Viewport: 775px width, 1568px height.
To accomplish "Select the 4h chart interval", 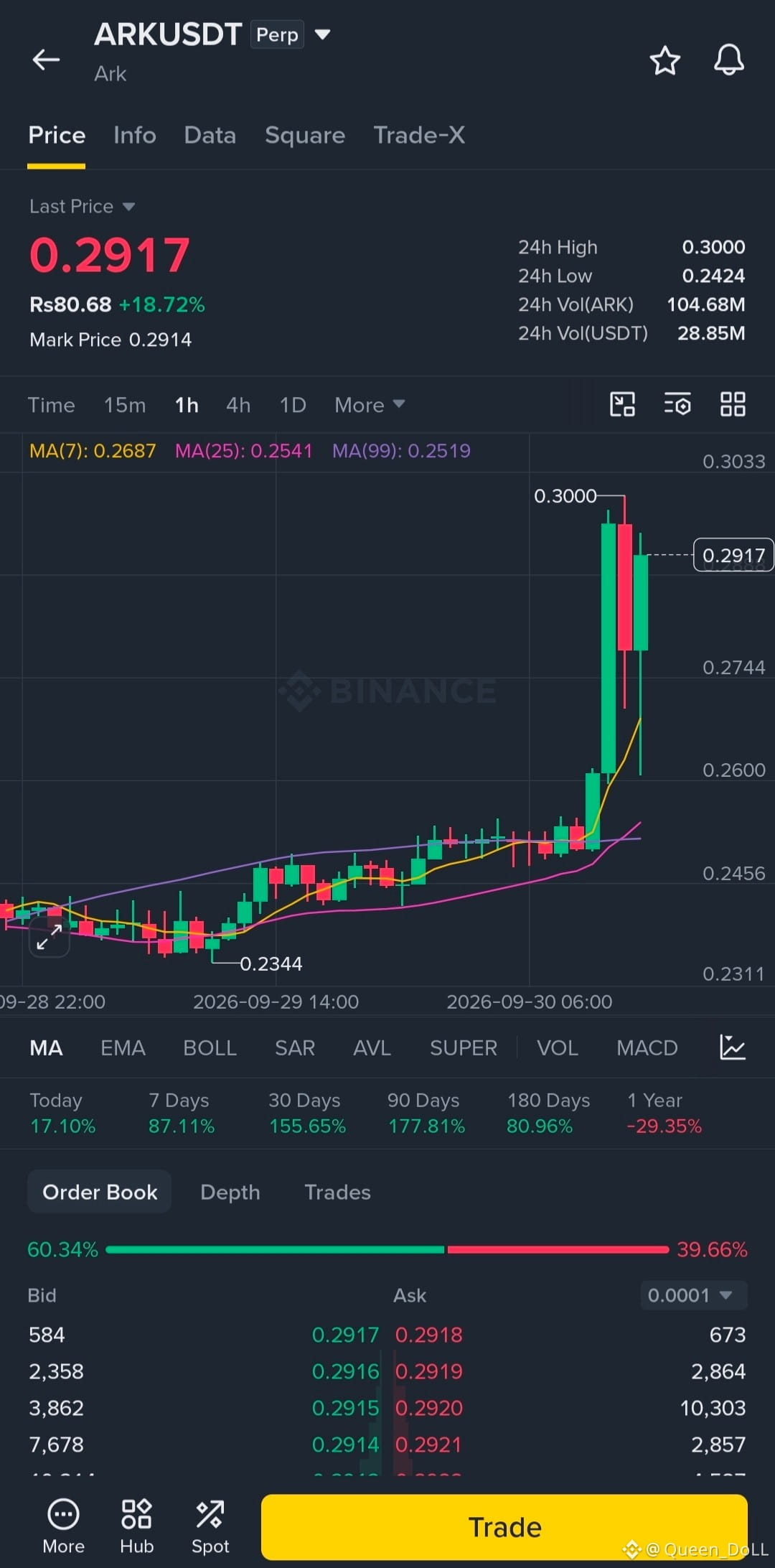I will [238, 405].
